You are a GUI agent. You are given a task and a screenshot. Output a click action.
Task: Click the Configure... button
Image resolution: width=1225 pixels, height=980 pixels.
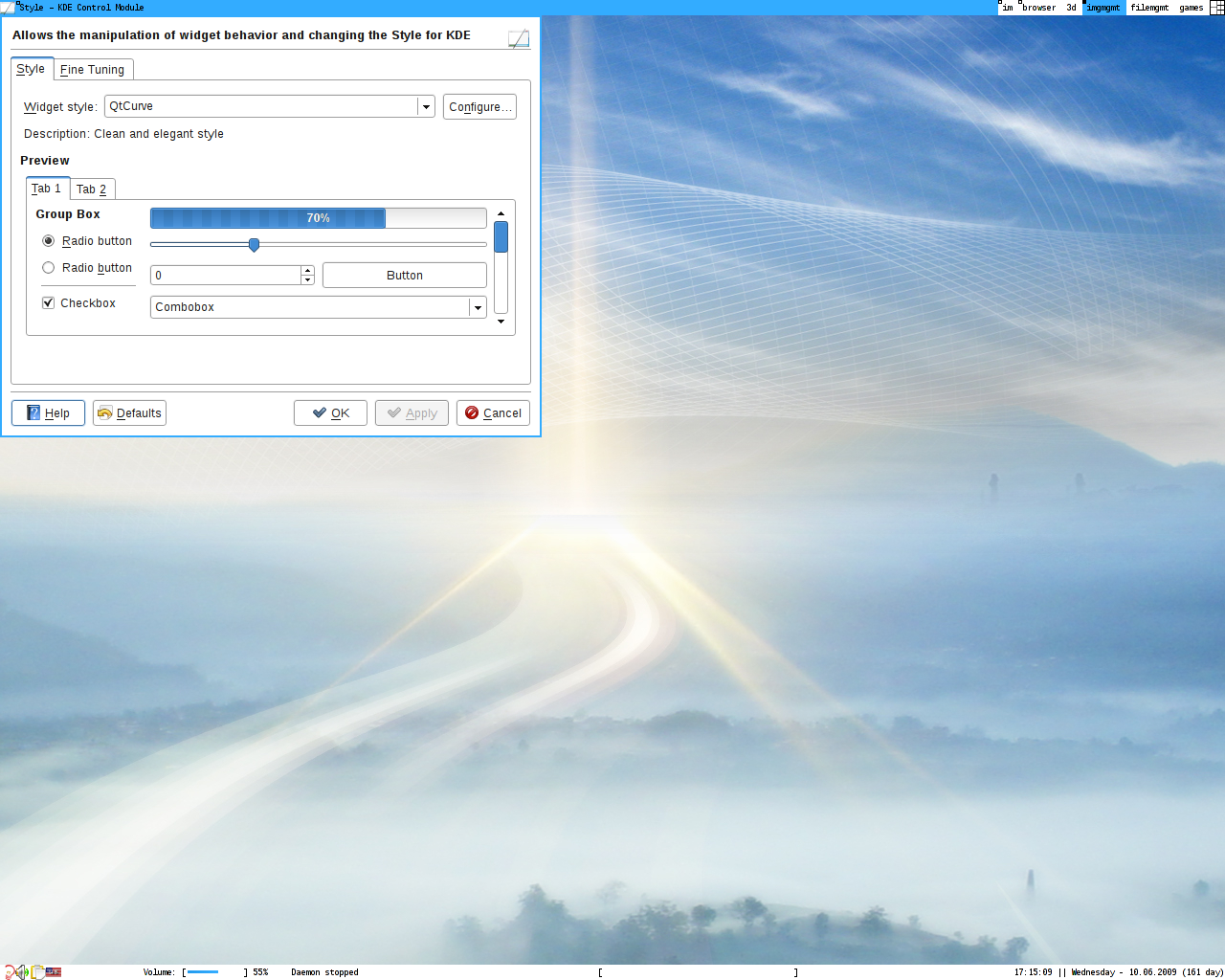pyautogui.click(x=479, y=107)
